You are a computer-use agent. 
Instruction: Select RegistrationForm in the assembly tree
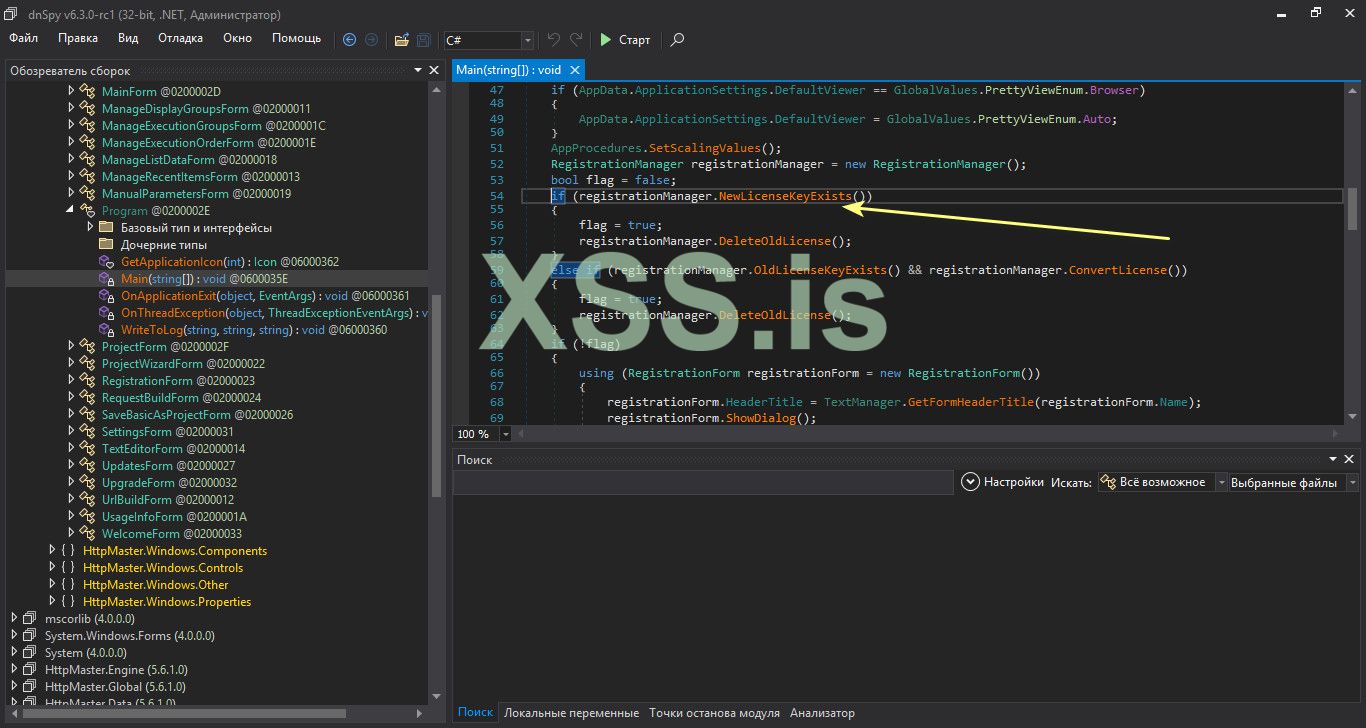pos(148,381)
